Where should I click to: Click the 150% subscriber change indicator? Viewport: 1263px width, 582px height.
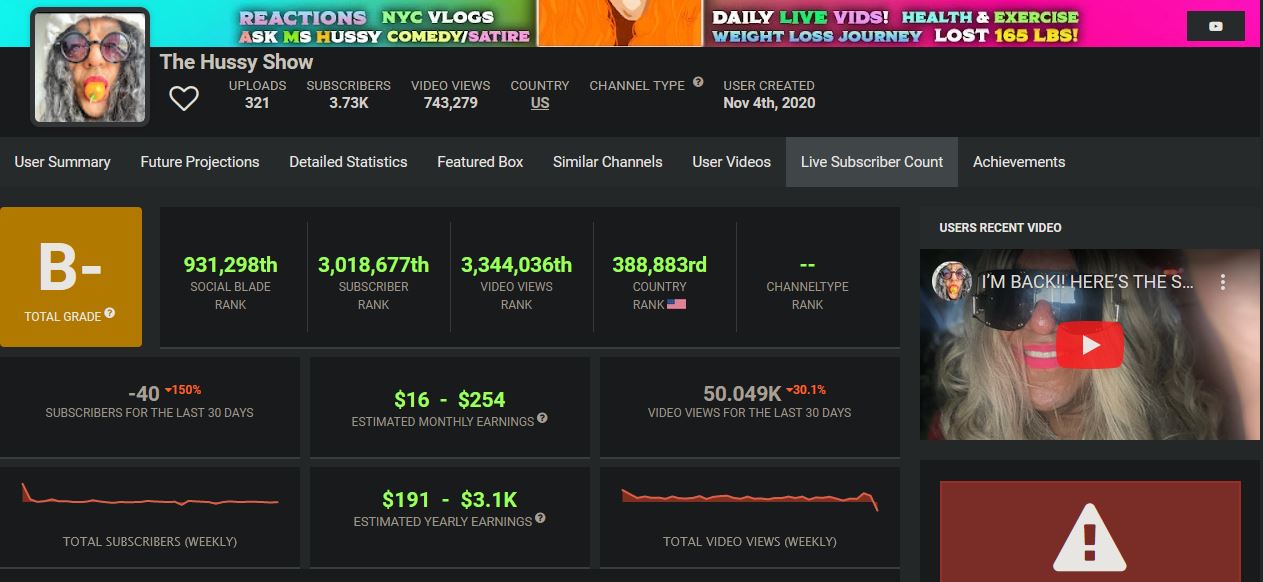(183, 390)
